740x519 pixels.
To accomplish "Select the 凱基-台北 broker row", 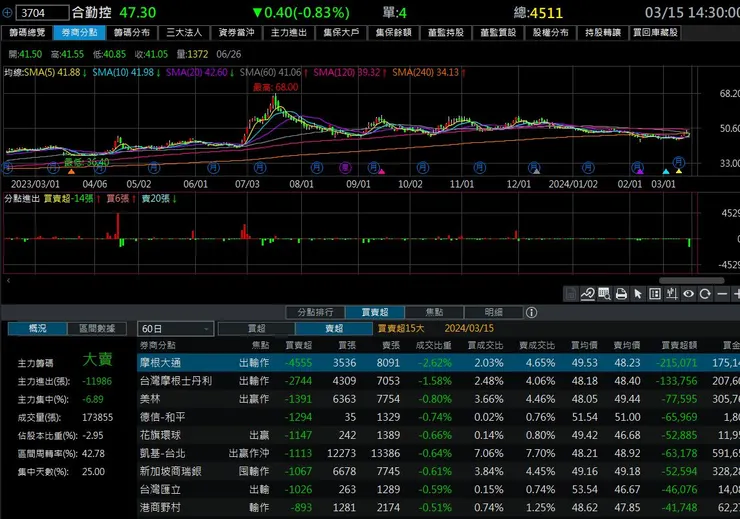I will point(438,453).
